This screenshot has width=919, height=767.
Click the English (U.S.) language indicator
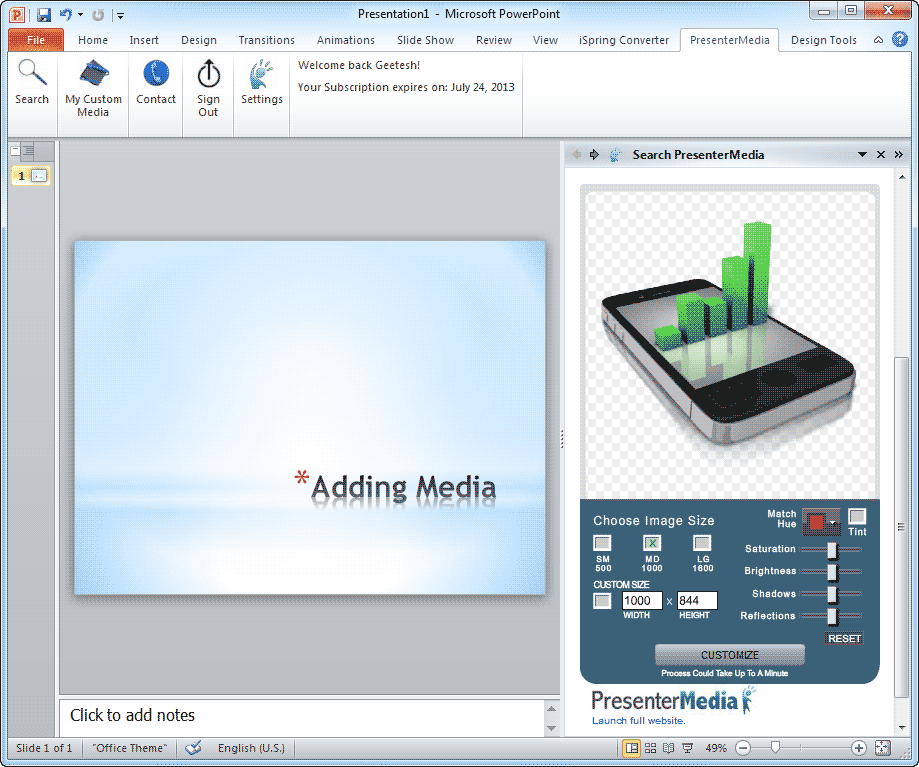(251, 748)
